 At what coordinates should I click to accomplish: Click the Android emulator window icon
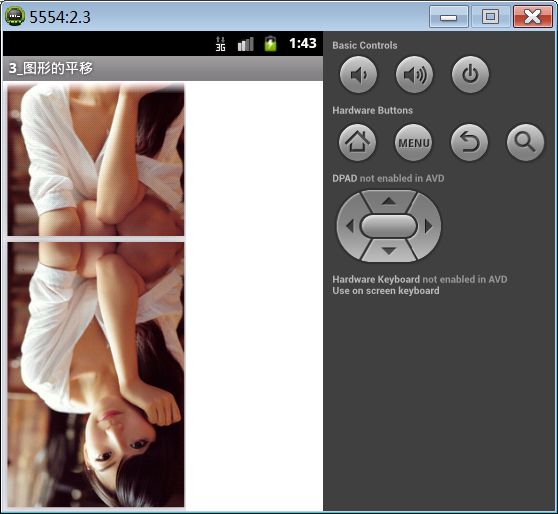pos(15,16)
